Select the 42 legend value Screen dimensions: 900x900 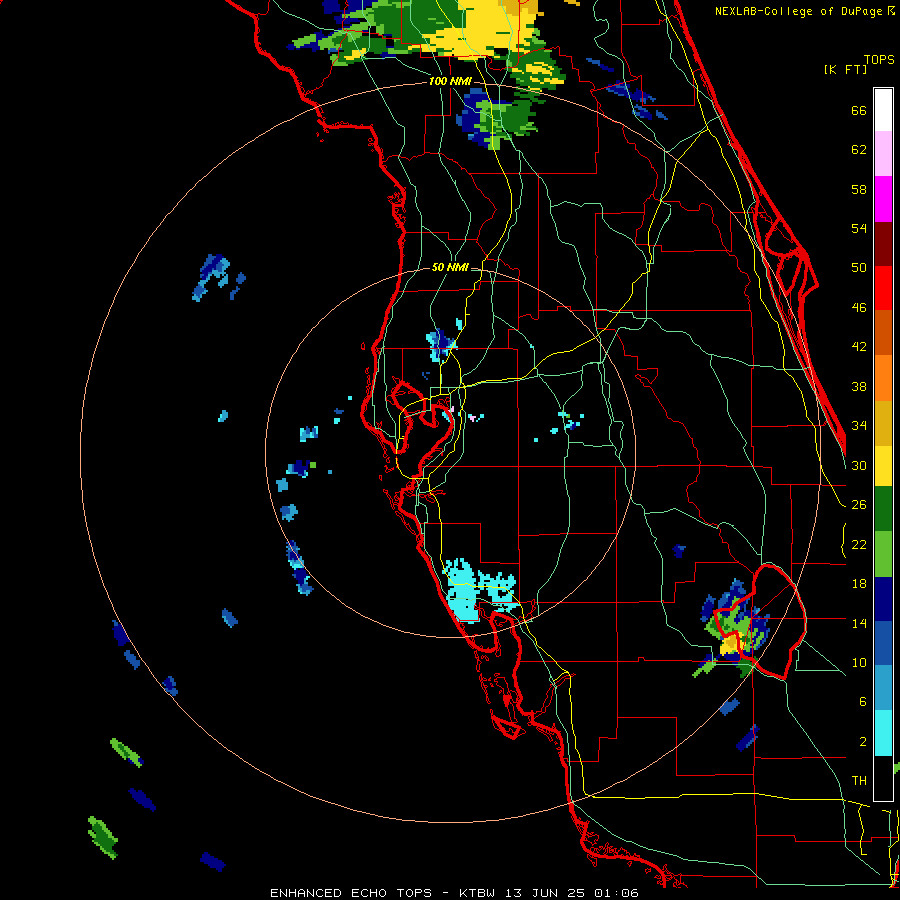point(859,347)
